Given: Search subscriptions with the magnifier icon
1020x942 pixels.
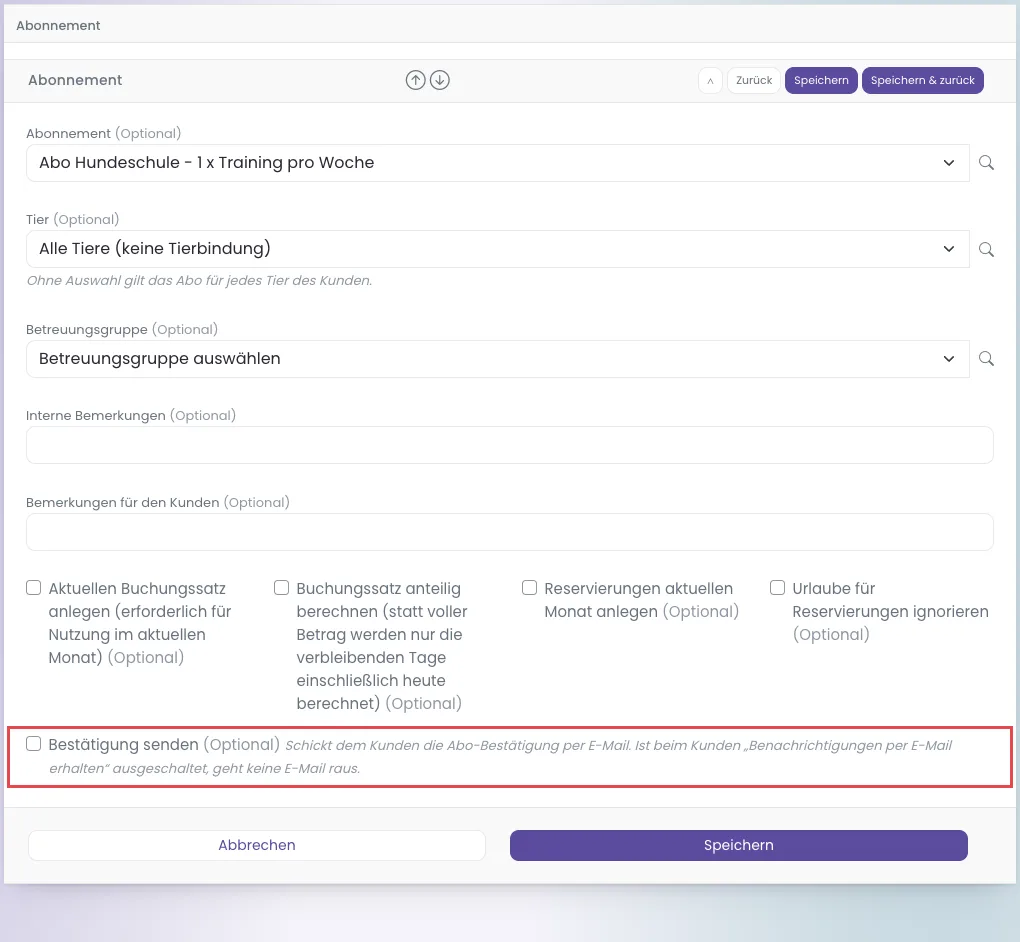Looking at the screenshot, I should click(986, 163).
